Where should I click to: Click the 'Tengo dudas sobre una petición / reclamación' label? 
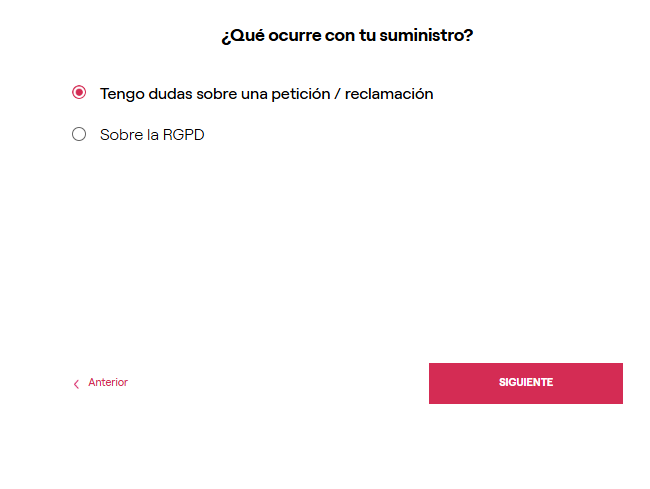[x=267, y=94]
